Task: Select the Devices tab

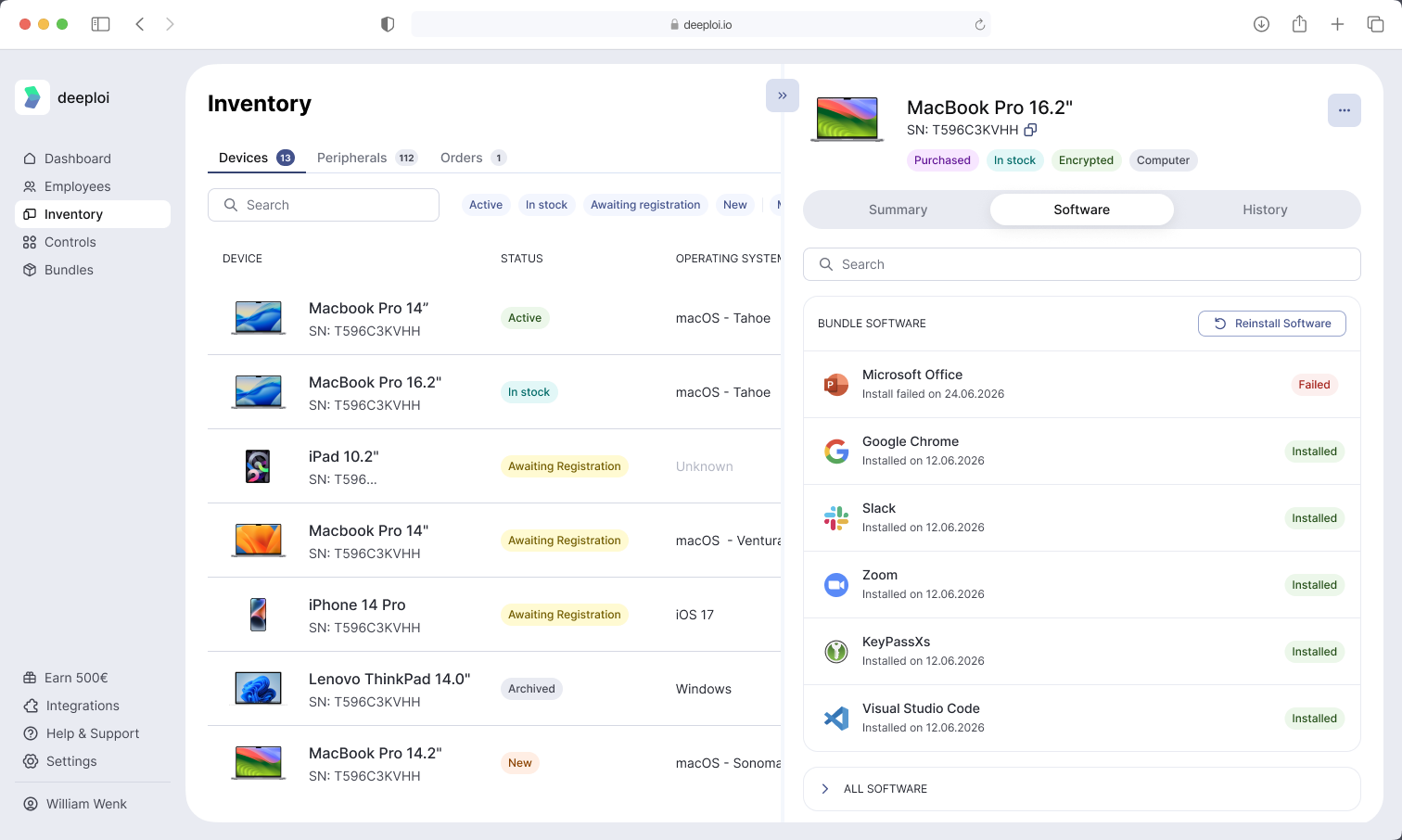Action: pyautogui.click(x=257, y=158)
